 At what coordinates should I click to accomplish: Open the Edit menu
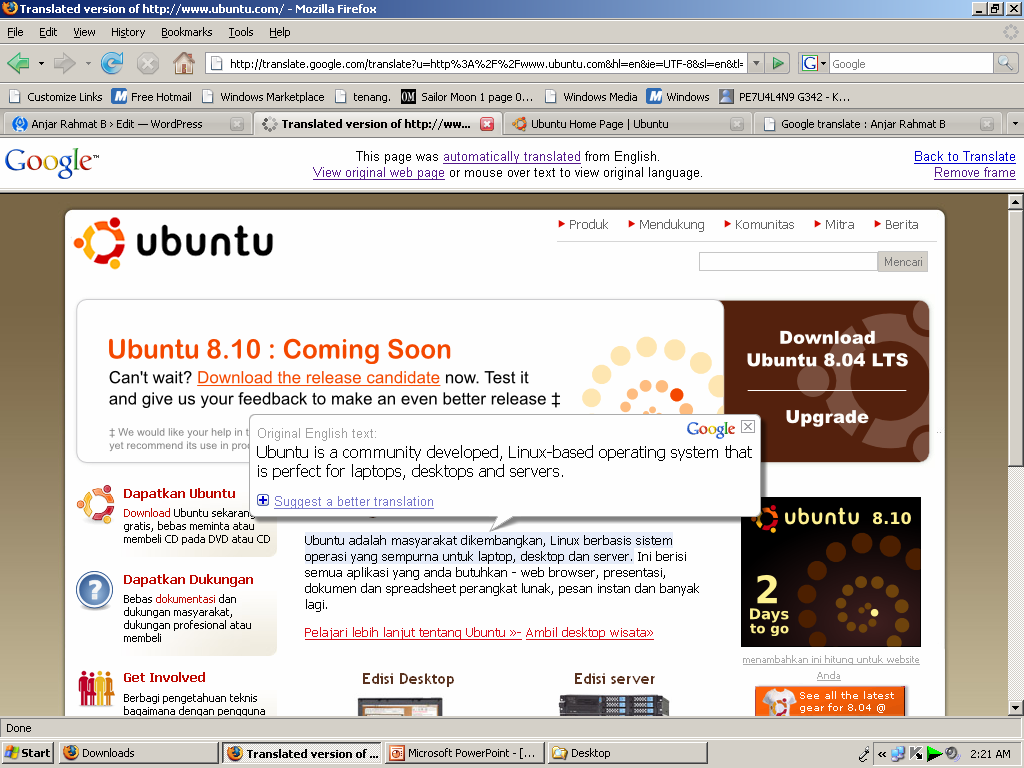[x=48, y=32]
